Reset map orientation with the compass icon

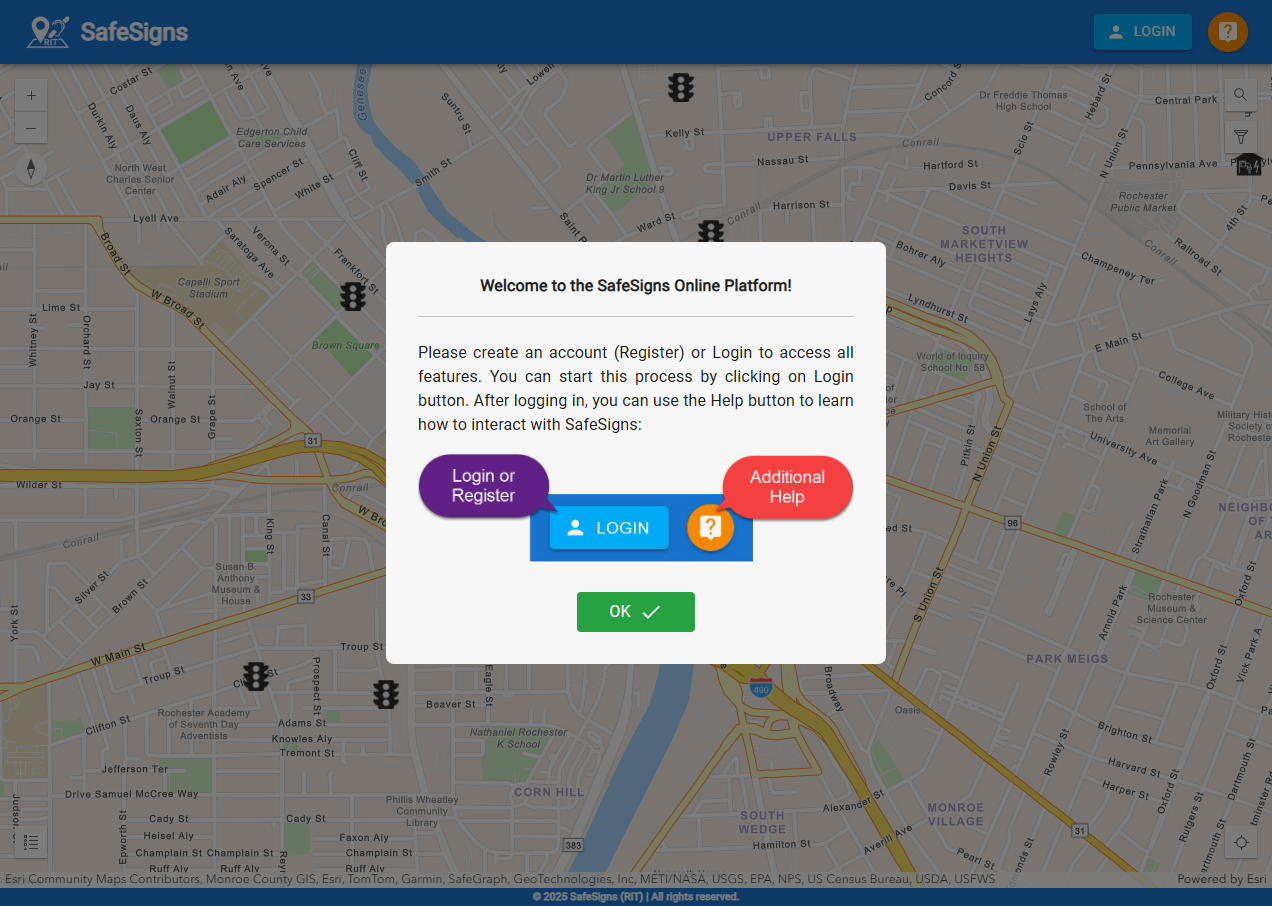point(31,169)
